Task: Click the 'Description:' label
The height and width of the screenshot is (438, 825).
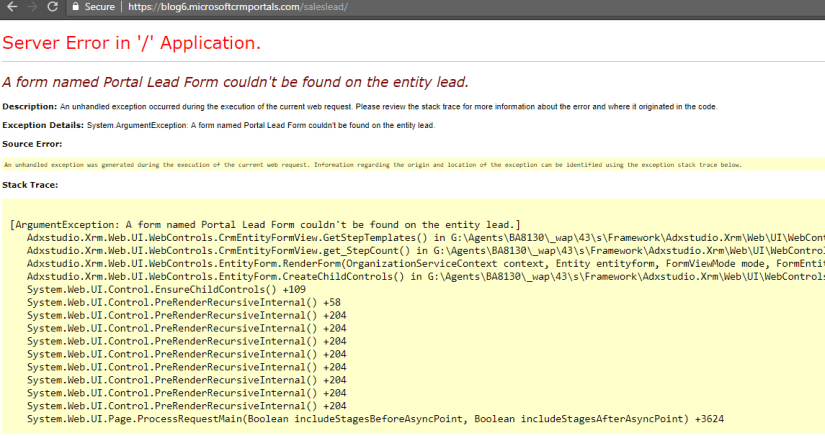Action: 29,106
